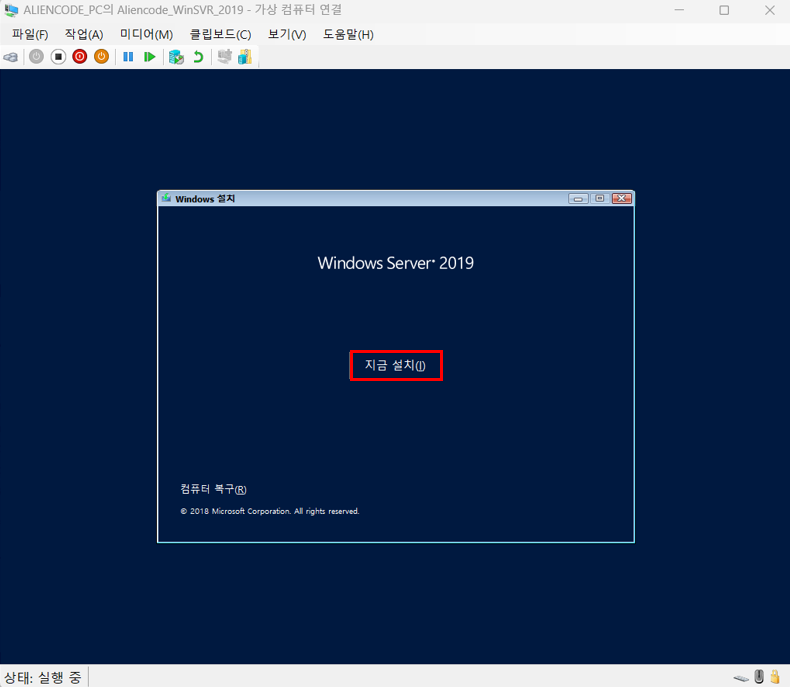Pause the virtual machine

point(128,57)
